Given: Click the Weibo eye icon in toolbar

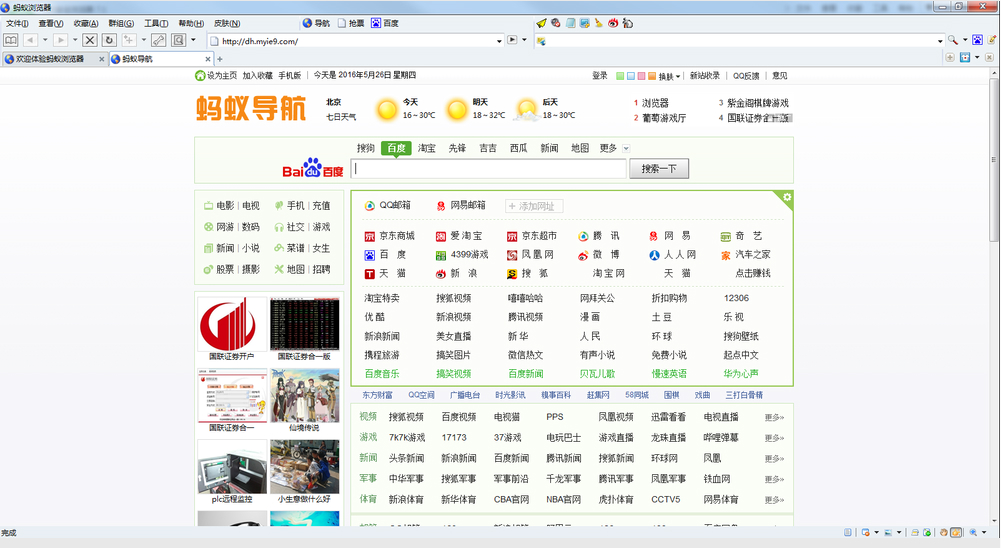Looking at the screenshot, I should click(611, 22).
